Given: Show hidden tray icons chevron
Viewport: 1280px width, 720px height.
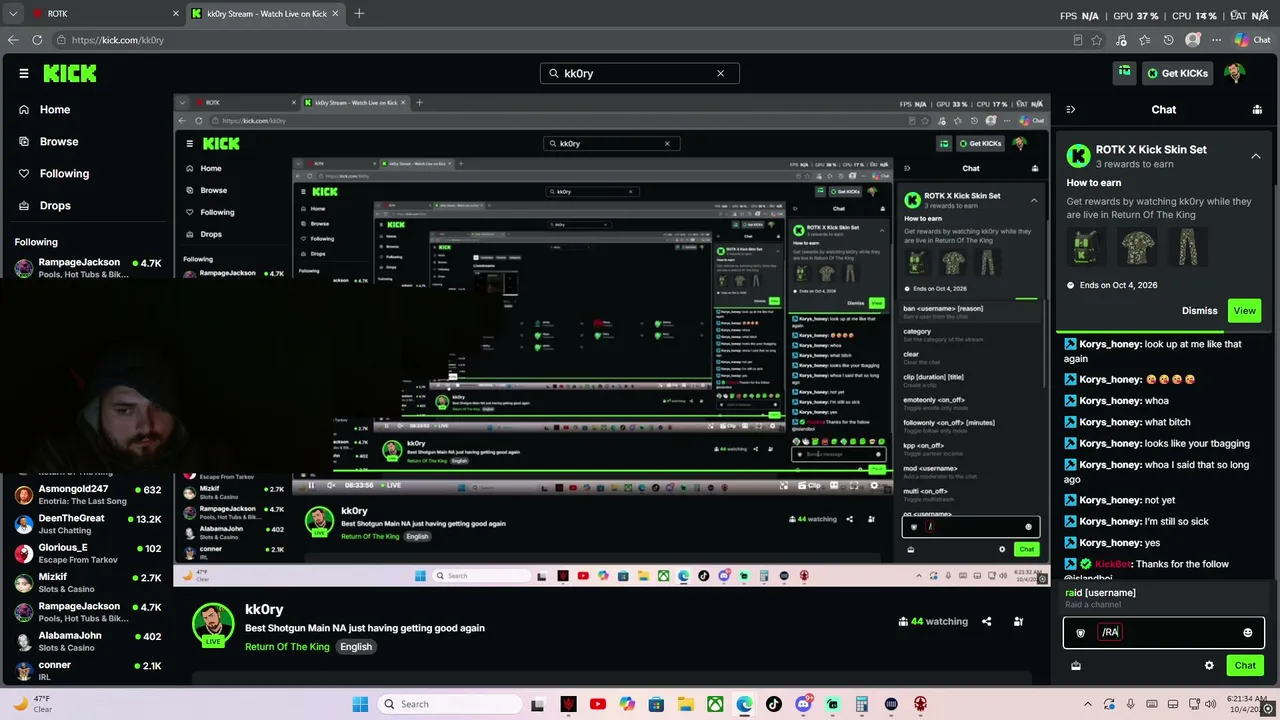Looking at the screenshot, I should click(x=1090, y=704).
